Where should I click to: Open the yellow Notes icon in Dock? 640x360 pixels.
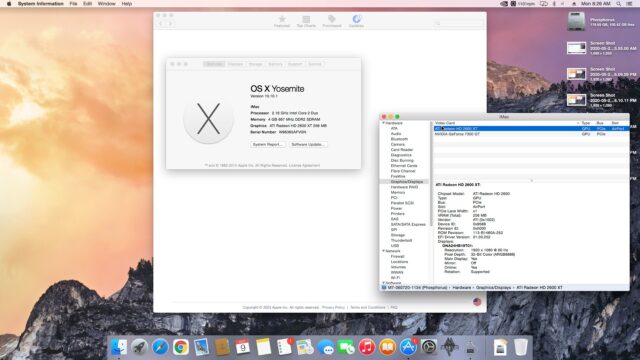pos(263,347)
